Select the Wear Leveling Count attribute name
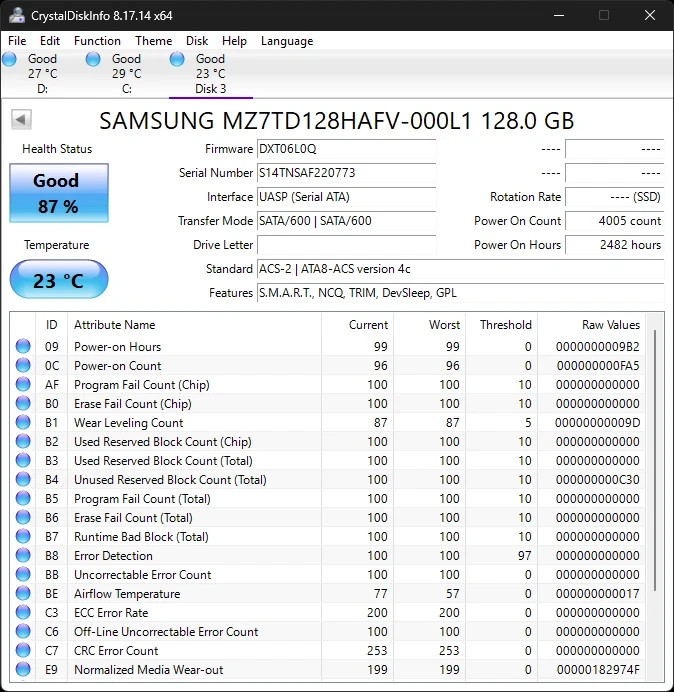The width and height of the screenshot is (674, 692). click(x=128, y=423)
